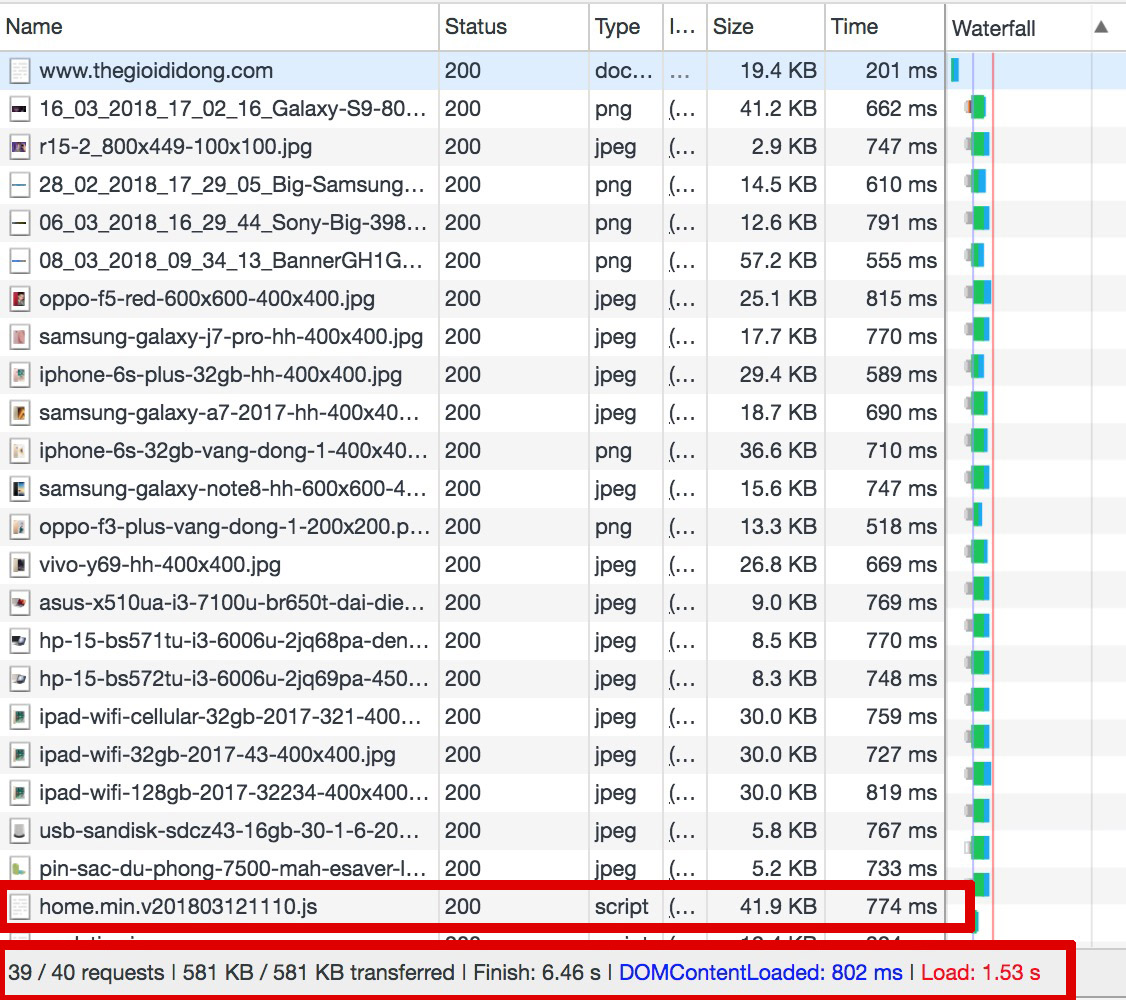The image size is (1126, 1000).
Task: Sort by the Waterfall column arrow
Action: pyautogui.click(x=1101, y=27)
